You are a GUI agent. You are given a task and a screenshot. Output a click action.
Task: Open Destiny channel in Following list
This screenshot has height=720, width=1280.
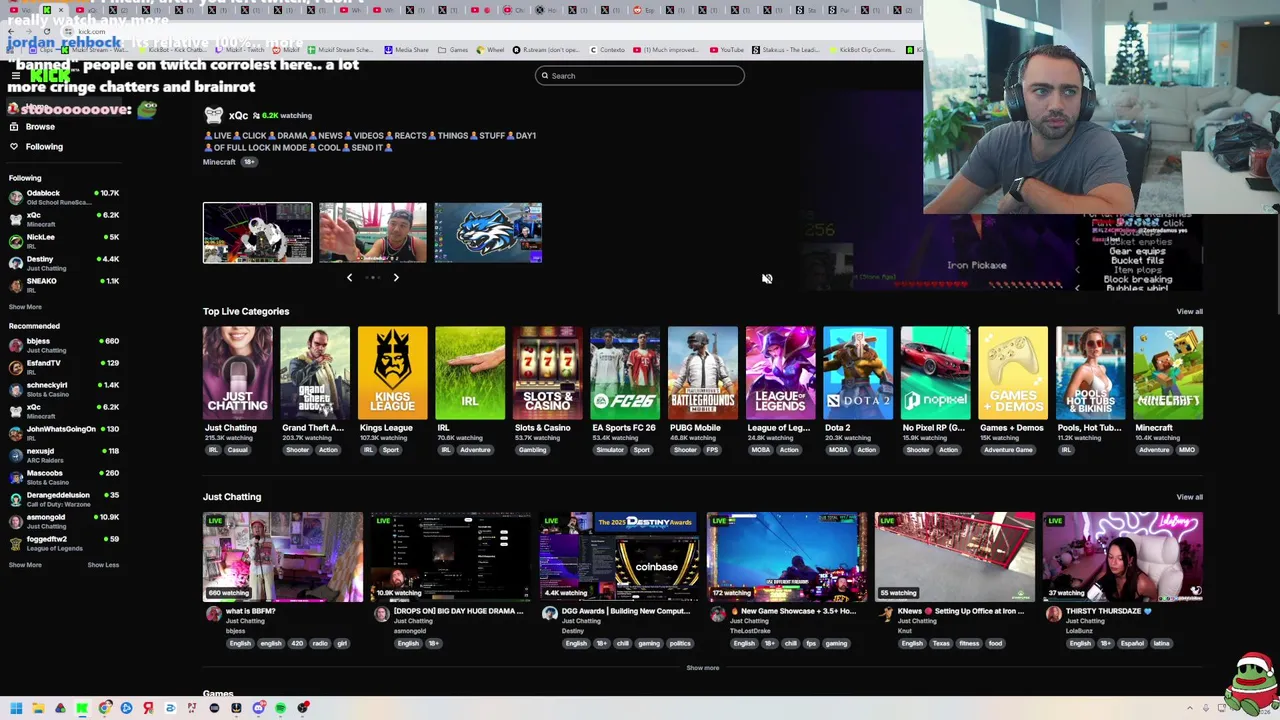(x=63, y=263)
